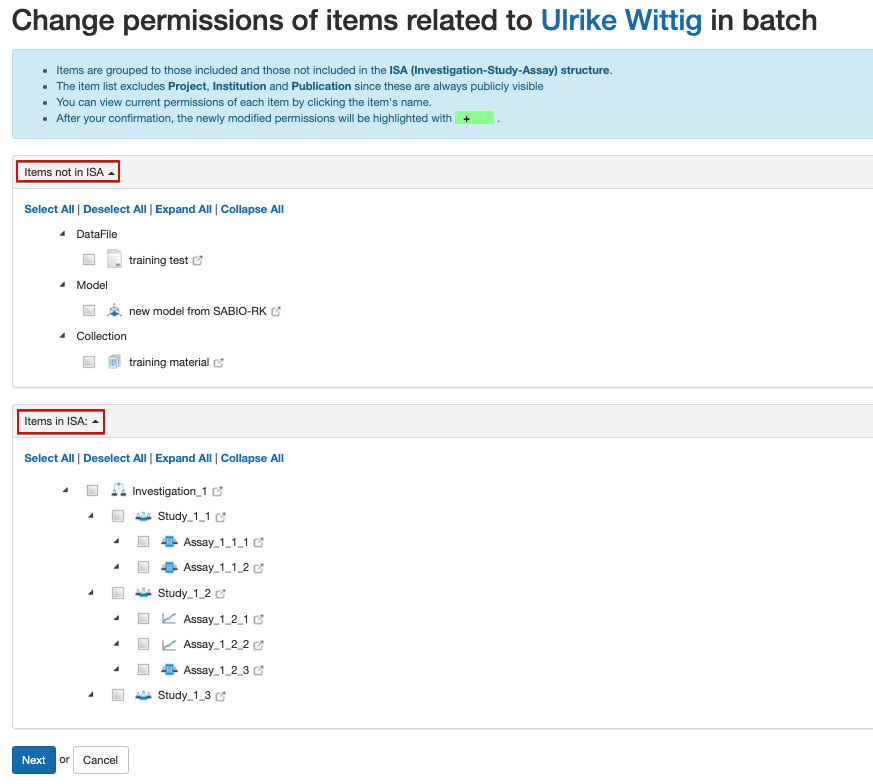Collapse the DataFile tree node
The height and width of the screenshot is (784, 873).
pyautogui.click(x=64, y=234)
